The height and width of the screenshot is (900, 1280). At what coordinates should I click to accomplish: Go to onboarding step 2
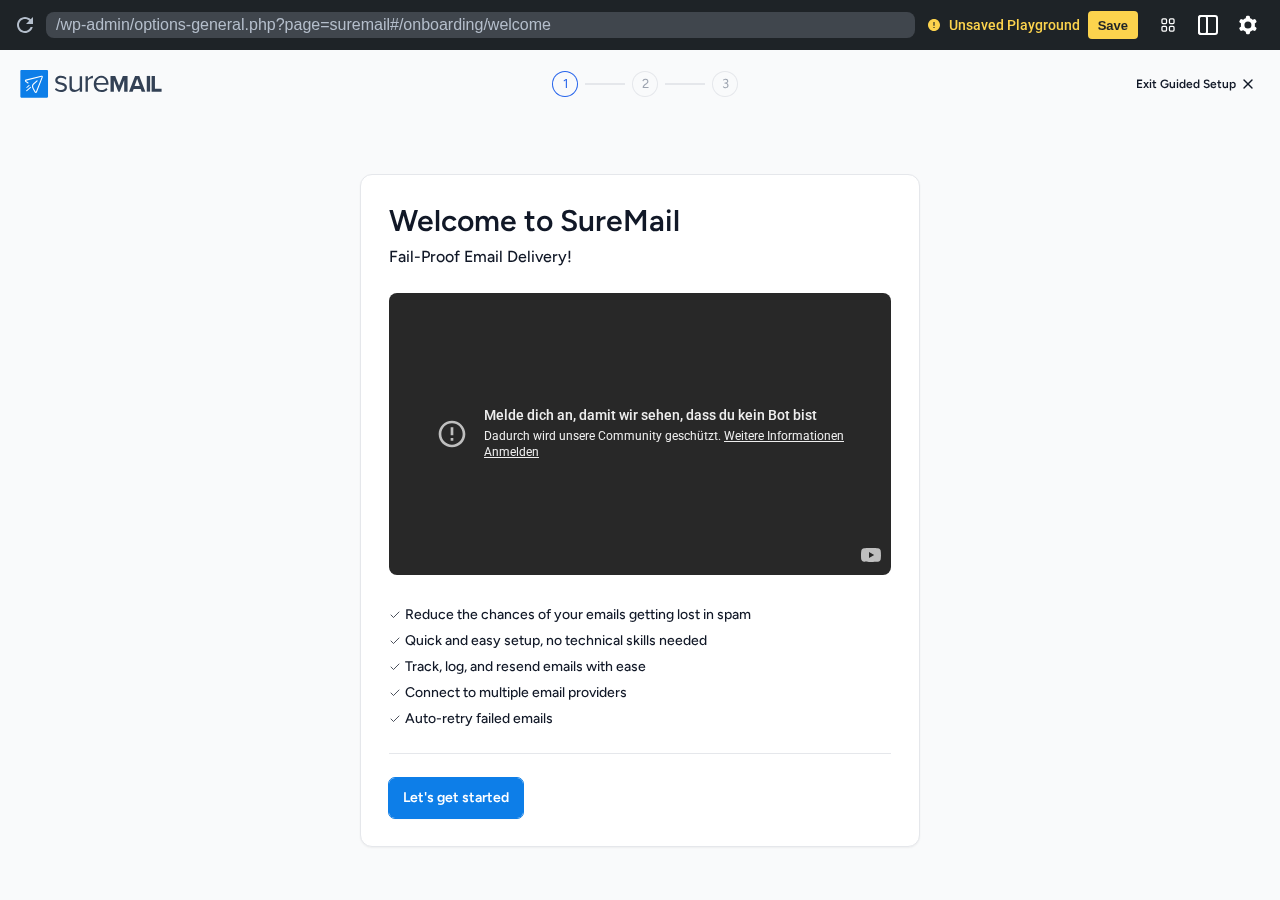tap(645, 84)
